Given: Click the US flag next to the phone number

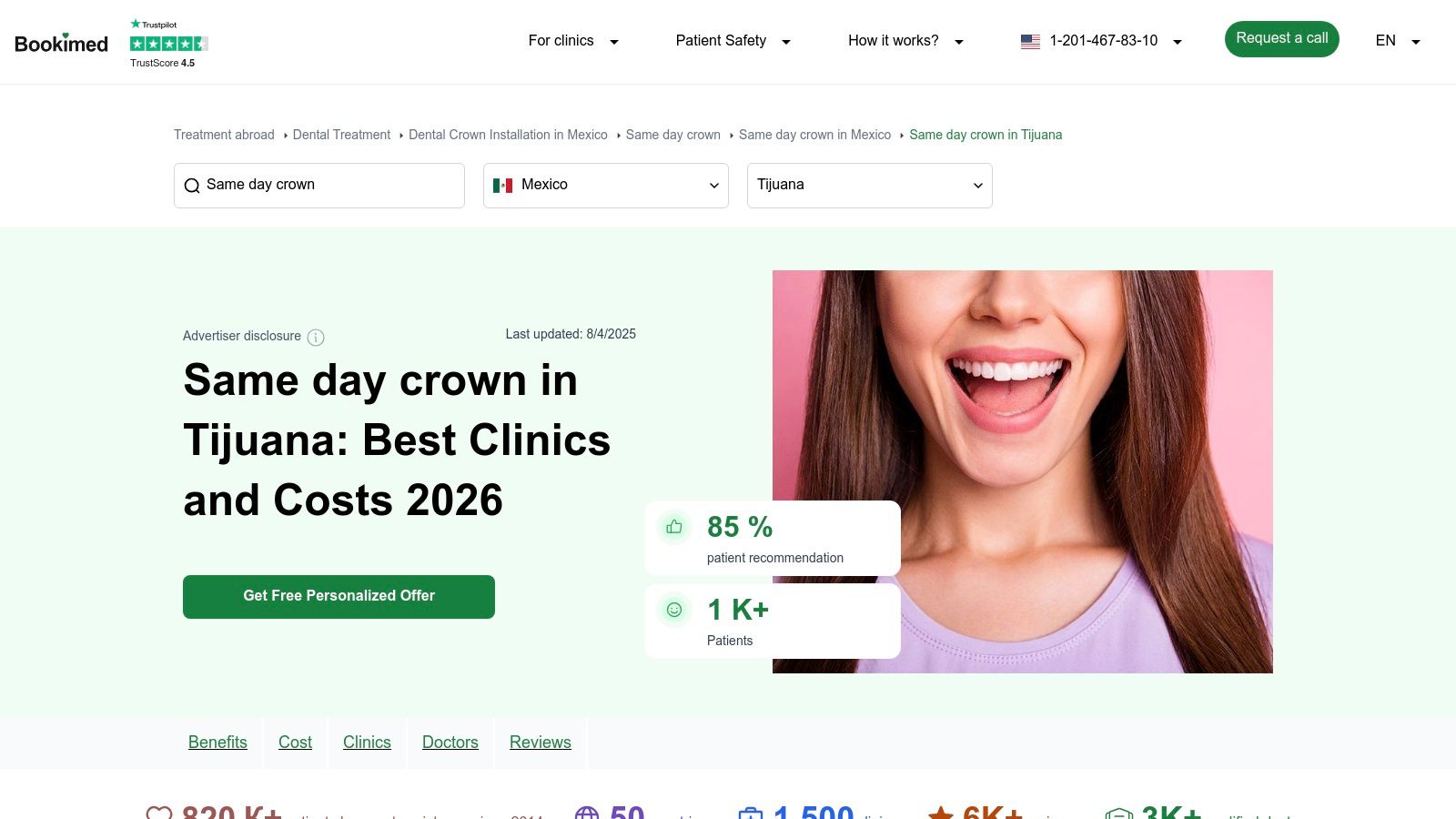Looking at the screenshot, I should click(x=1030, y=41).
